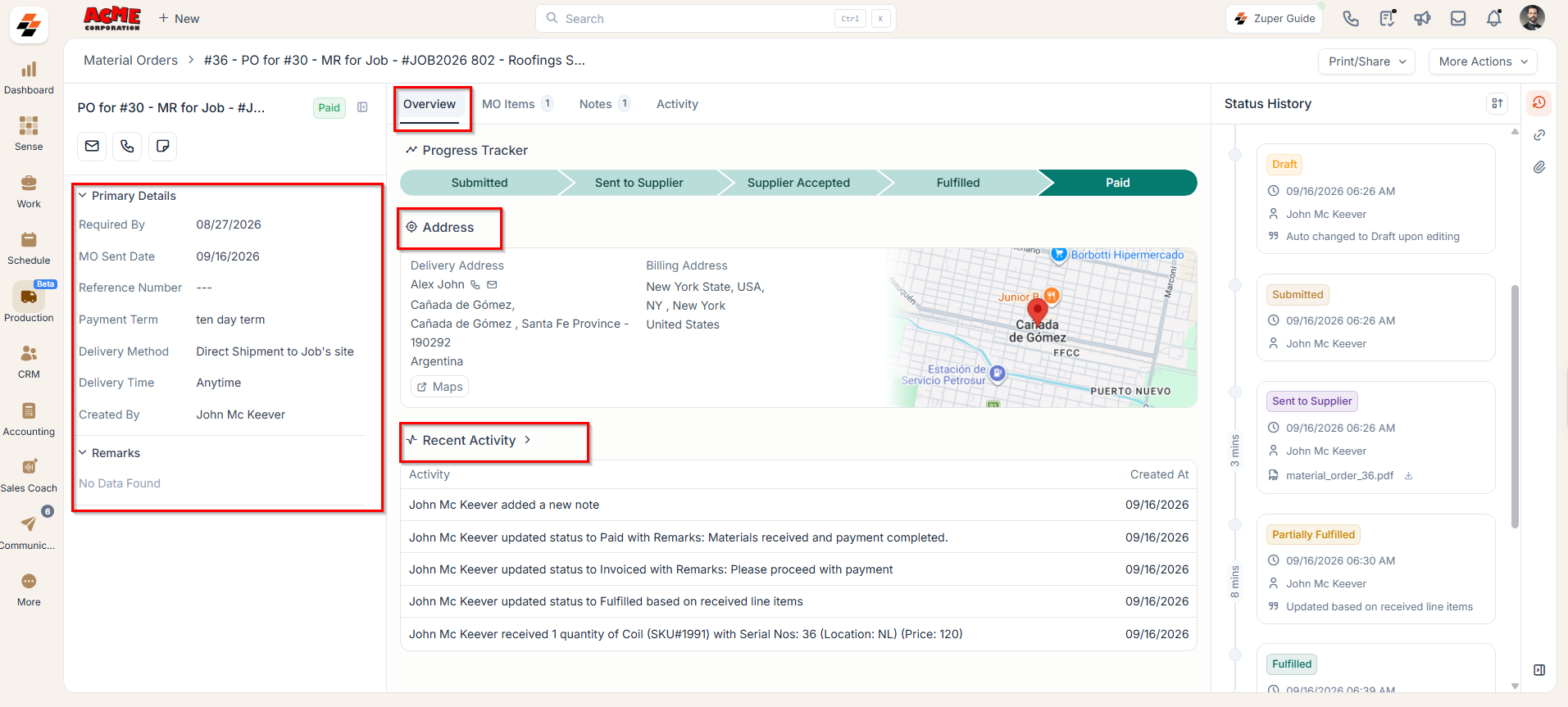Click the Material Orders breadcrumb link
The image size is (1568, 707).
tap(130, 61)
